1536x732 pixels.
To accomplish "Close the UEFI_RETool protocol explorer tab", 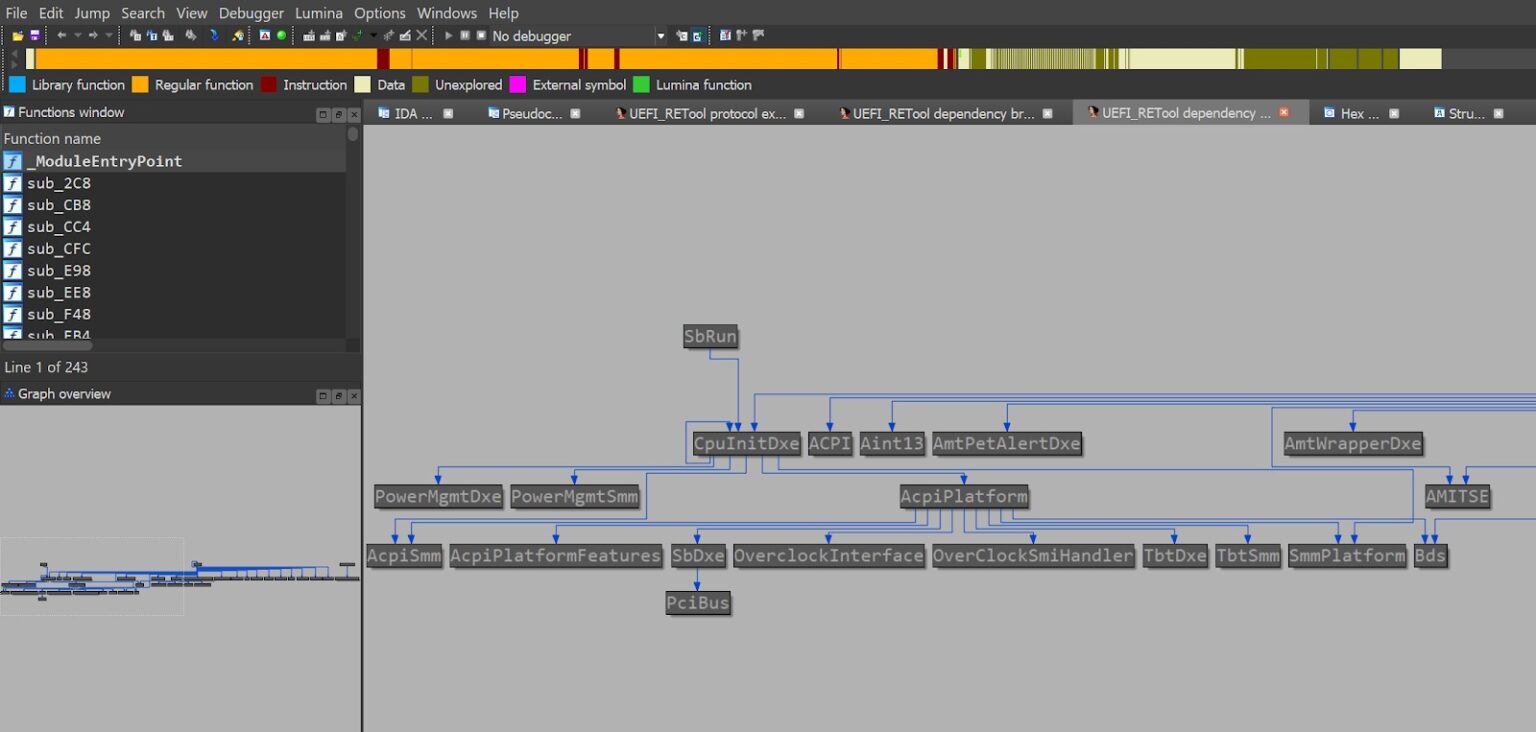I will coord(799,114).
